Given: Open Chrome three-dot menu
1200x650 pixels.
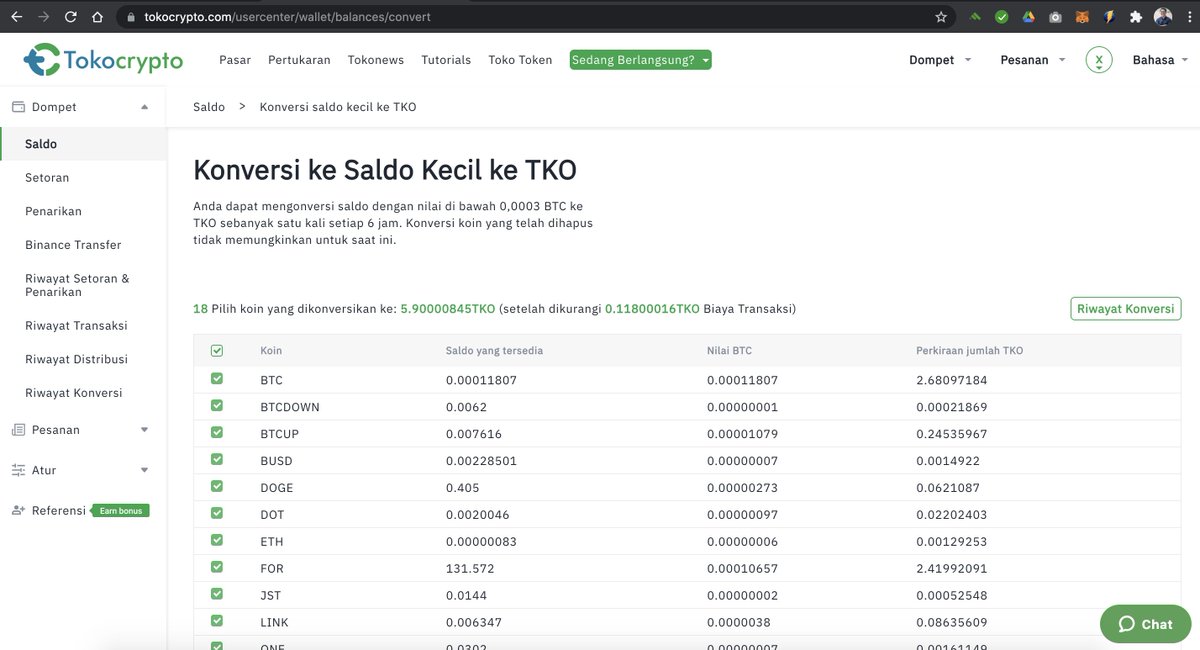Looking at the screenshot, I should [1188, 17].
